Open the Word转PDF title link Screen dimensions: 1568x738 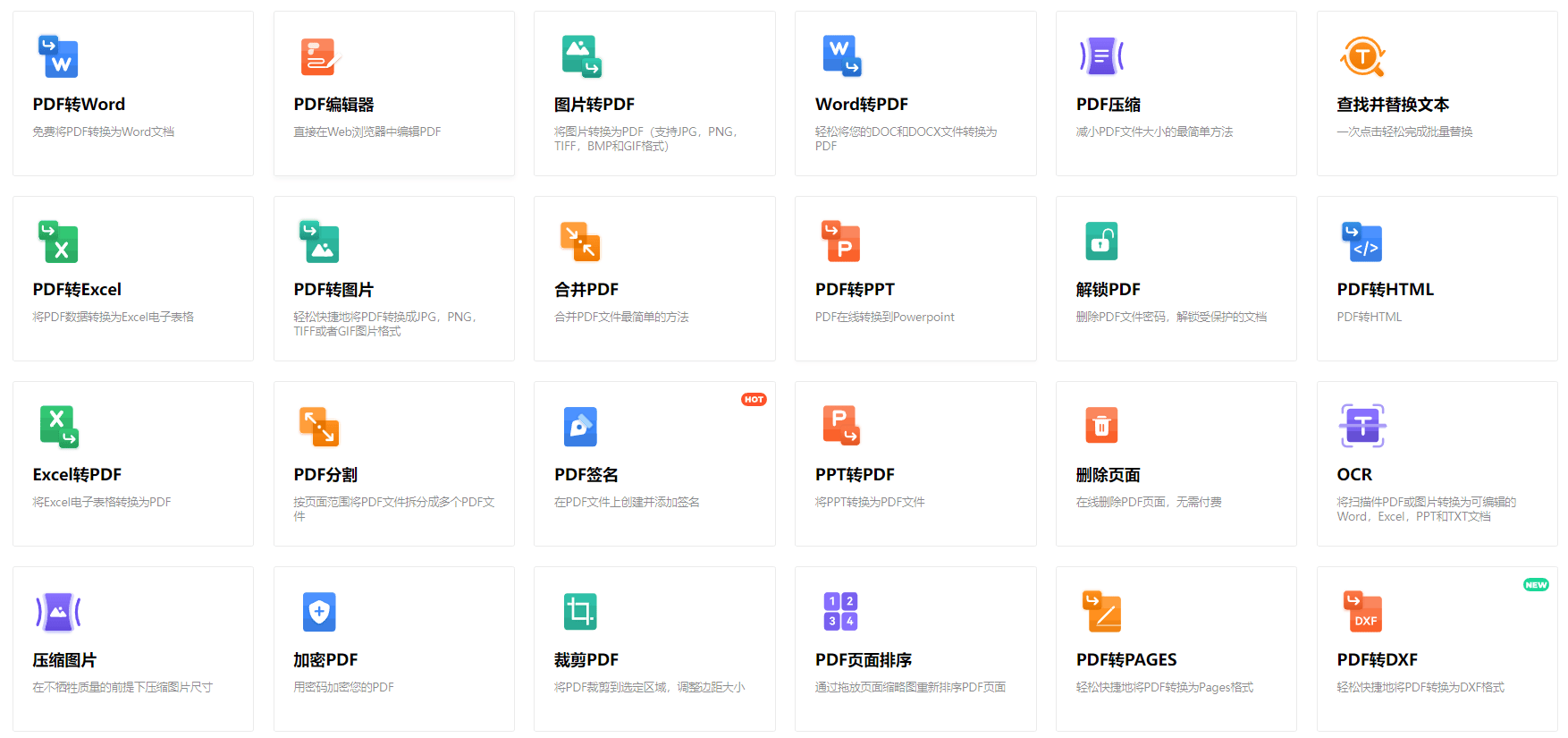(x=861, y=105)
